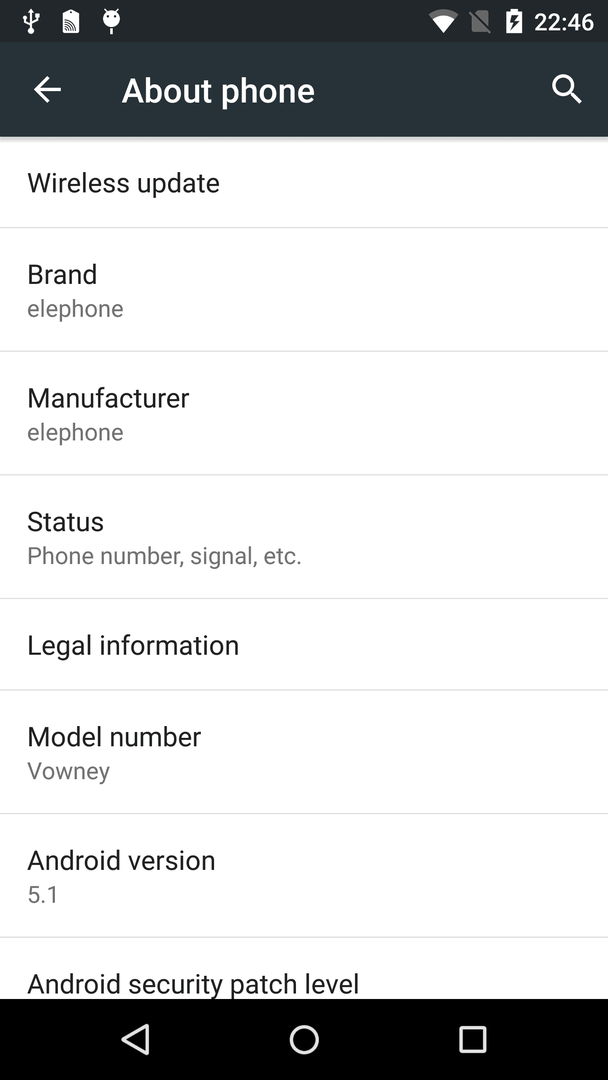Tap the SD card notification icon
608x1080 pixels.
point(71,21)
